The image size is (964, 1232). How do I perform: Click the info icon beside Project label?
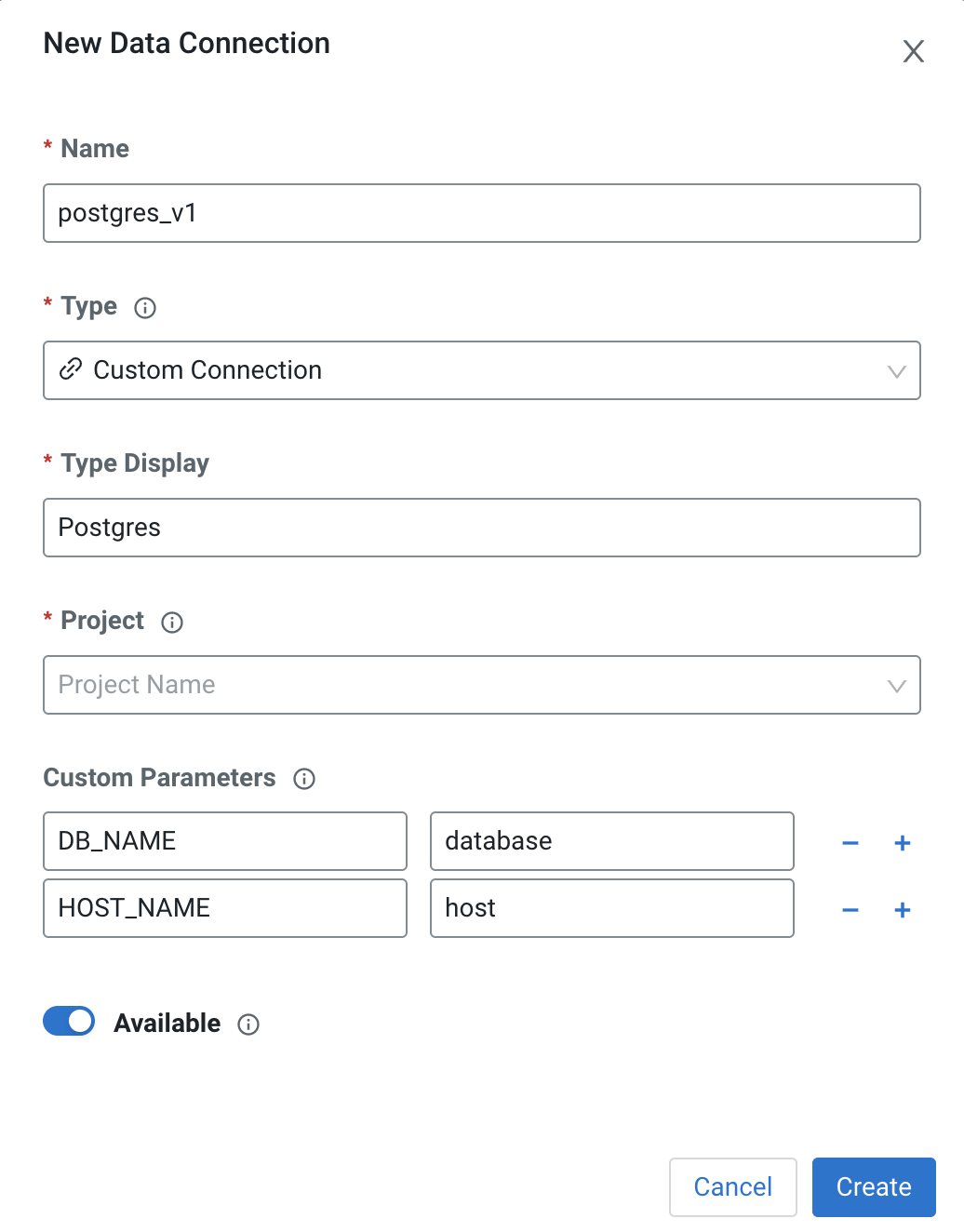(172, 623)
